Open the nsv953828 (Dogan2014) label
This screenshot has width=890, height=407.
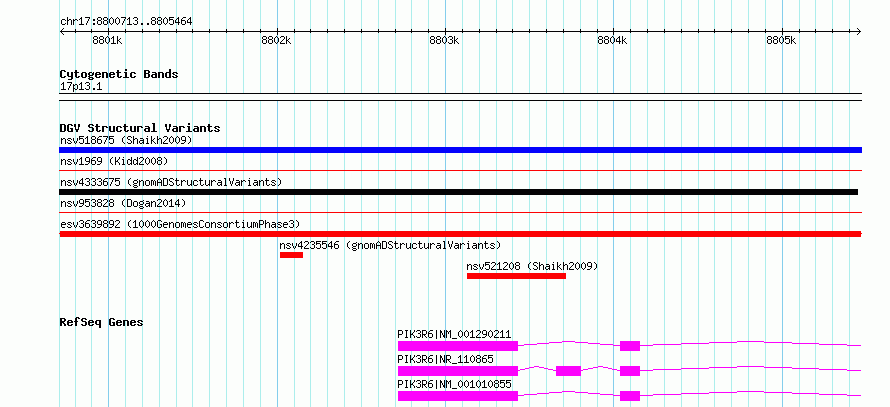pos(123,203)
